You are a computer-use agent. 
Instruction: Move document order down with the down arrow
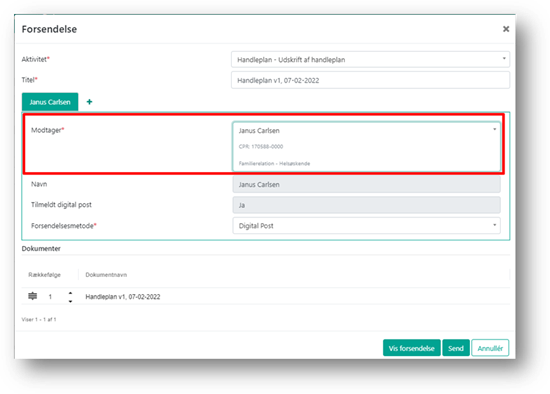point(71,301)
